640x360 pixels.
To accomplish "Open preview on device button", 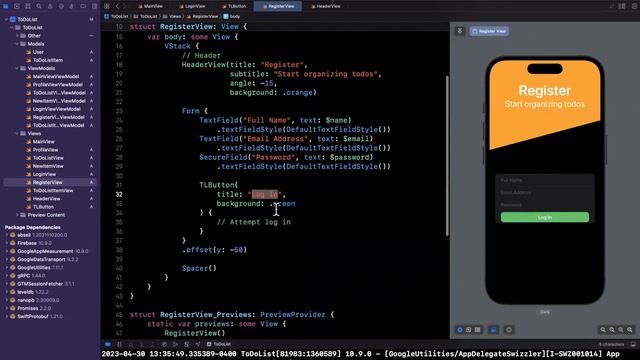I will coord(509,329).
